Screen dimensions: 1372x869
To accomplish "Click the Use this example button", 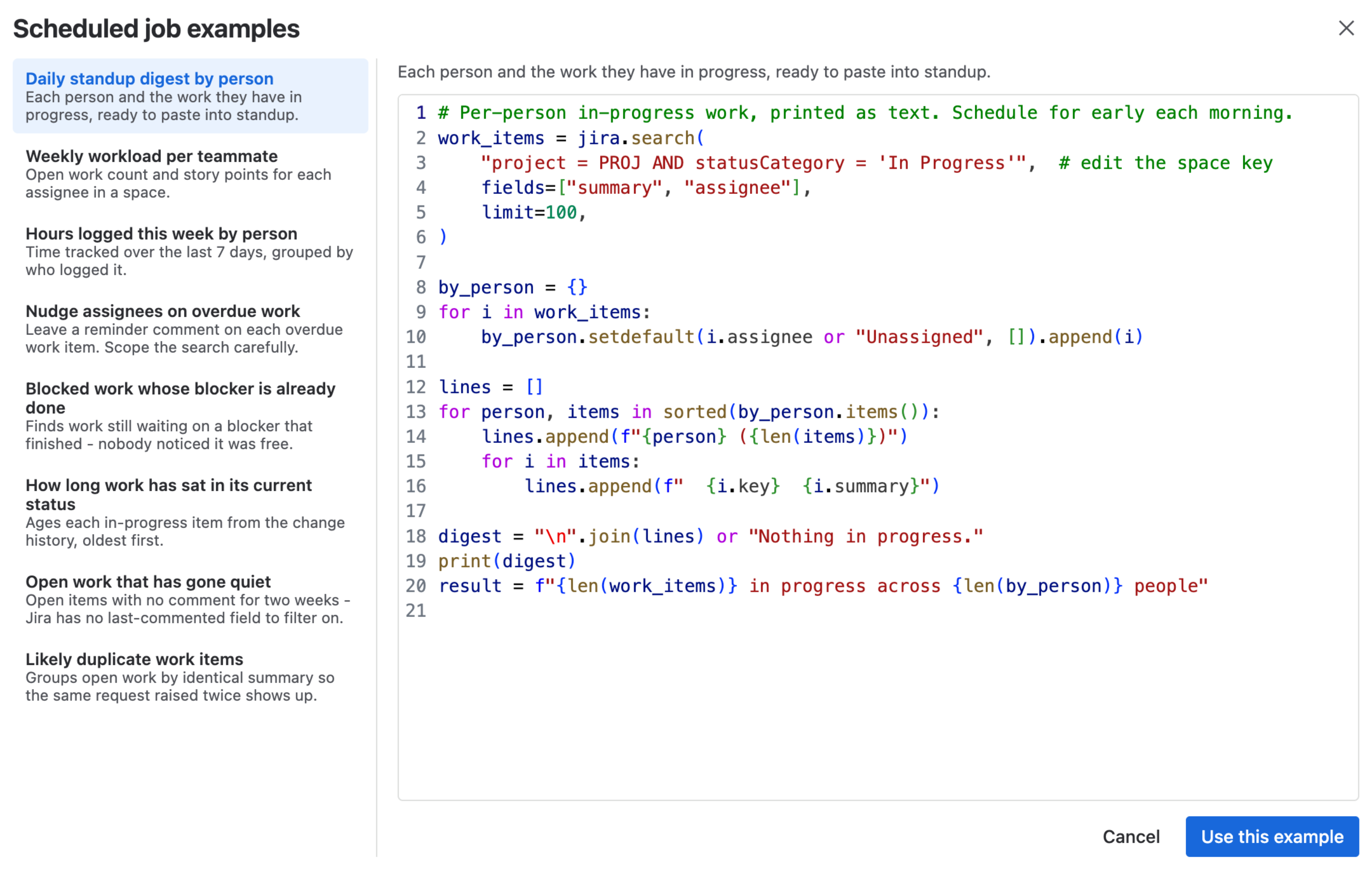I will coord(1272,836).
